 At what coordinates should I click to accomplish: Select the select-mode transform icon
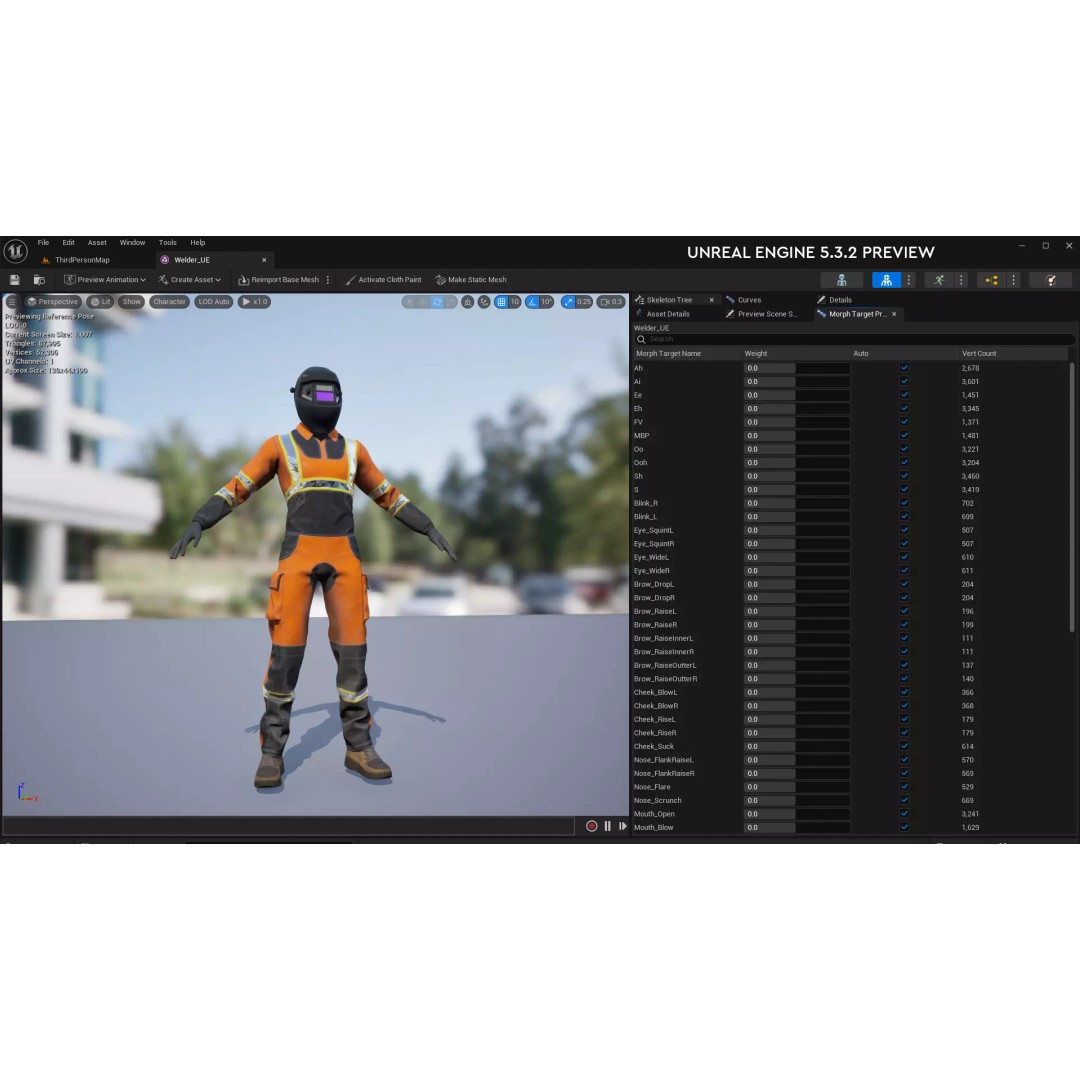point(409,302)
